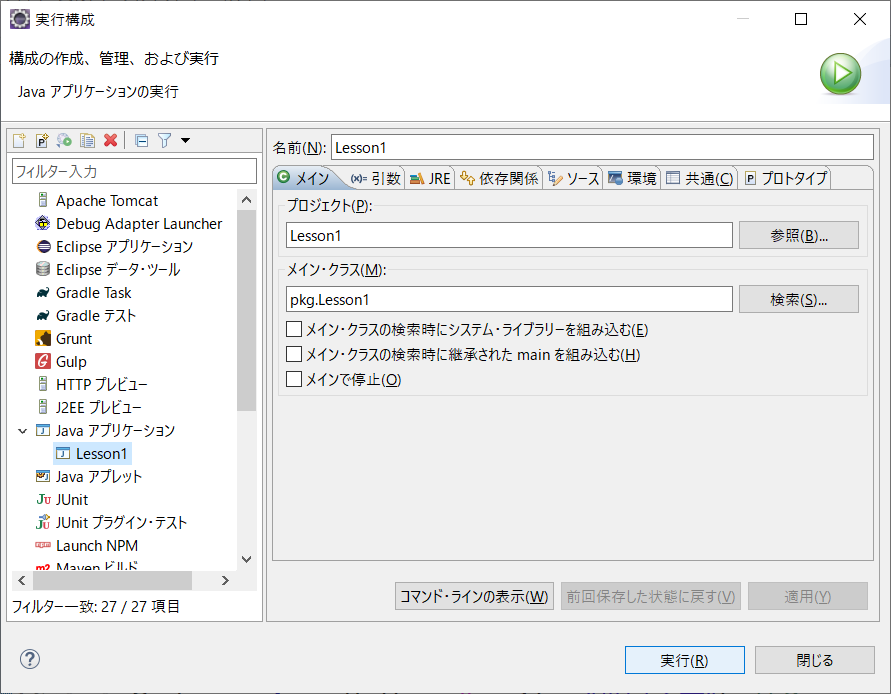
Task: Click the JUnit icon in the tree
Action: click(43, 499)
